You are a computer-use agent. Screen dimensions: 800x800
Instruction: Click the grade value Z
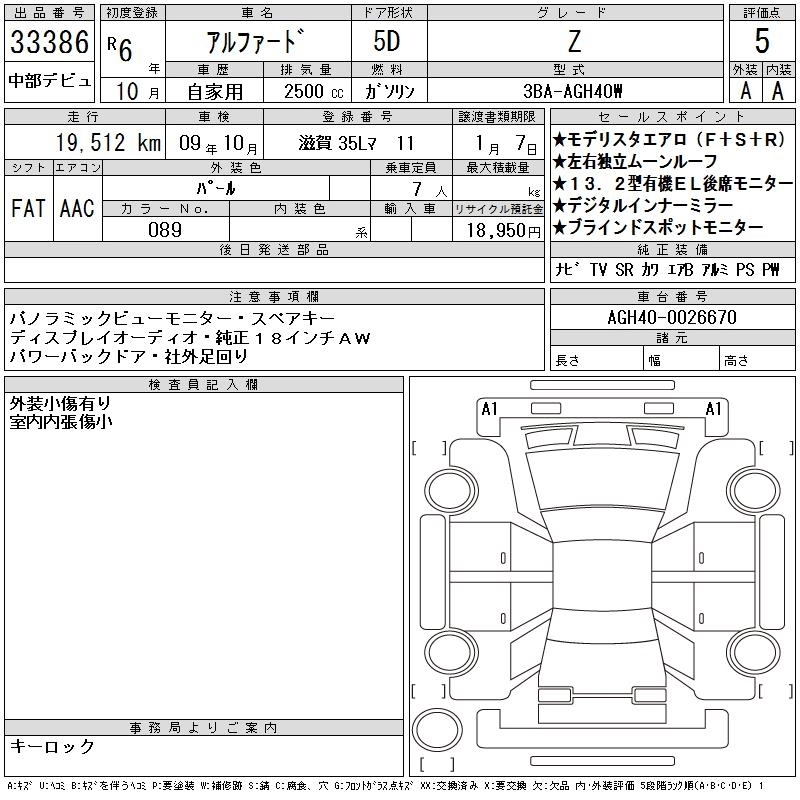point(574,41)
